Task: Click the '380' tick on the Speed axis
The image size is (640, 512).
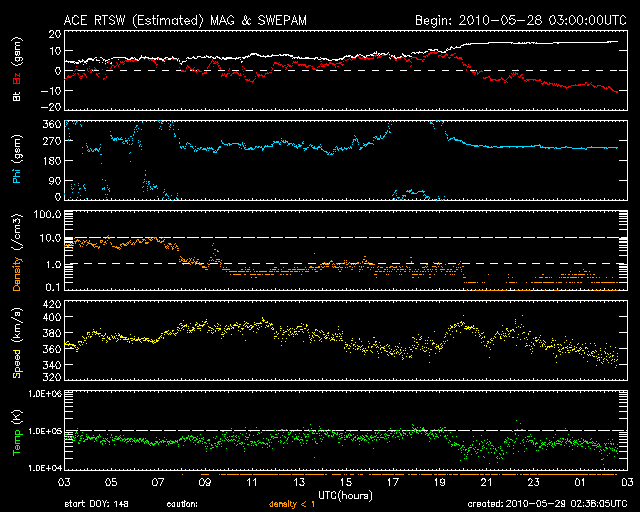Action: [x=52, y=333]
